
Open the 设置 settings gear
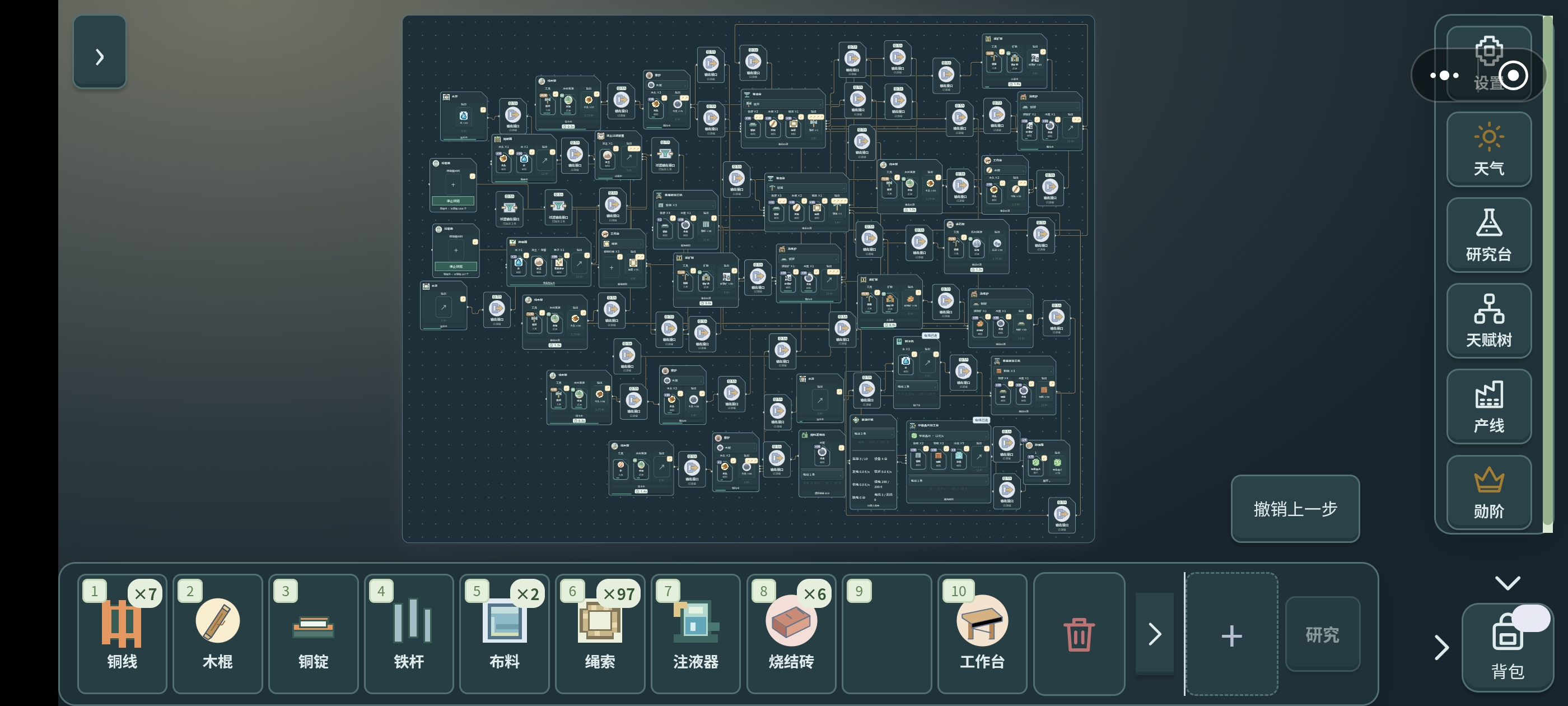(1488, 63)
